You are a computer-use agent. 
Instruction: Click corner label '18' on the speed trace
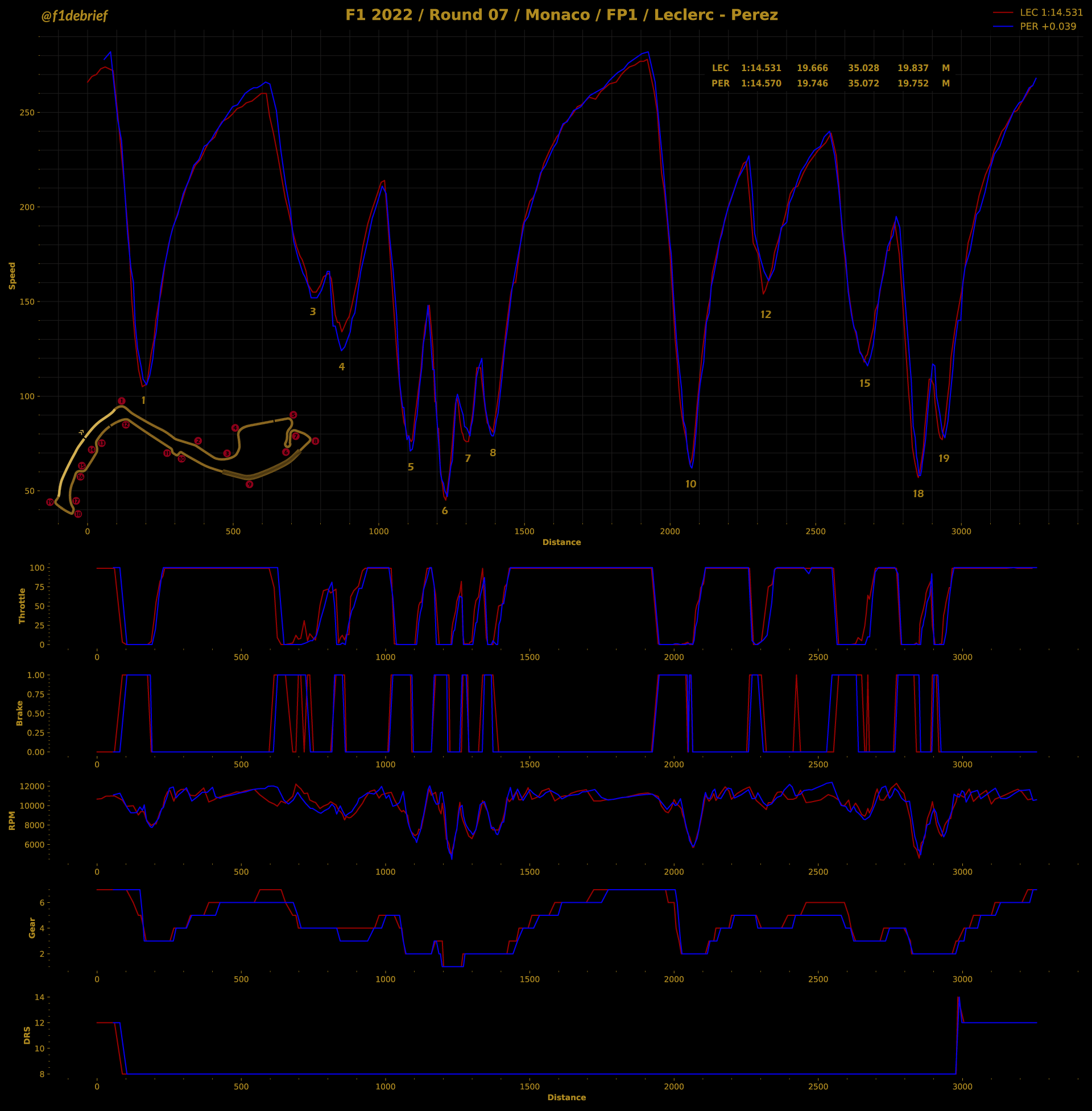pos(918,494)
